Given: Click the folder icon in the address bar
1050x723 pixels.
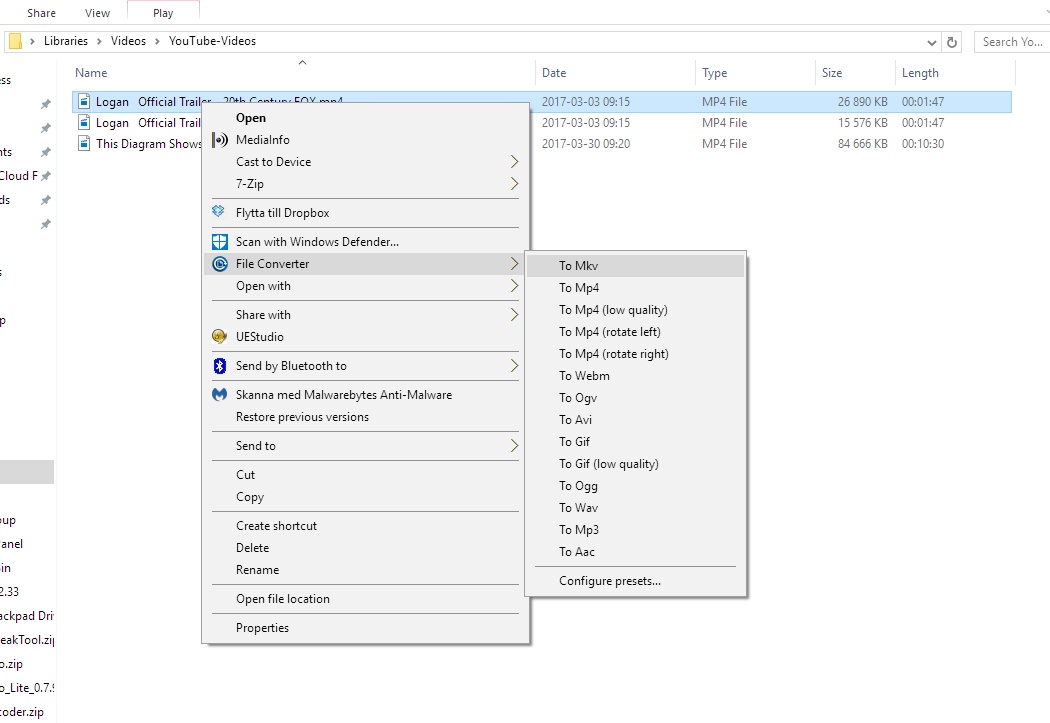Looking at the screenshot, I should pos(15,42).
